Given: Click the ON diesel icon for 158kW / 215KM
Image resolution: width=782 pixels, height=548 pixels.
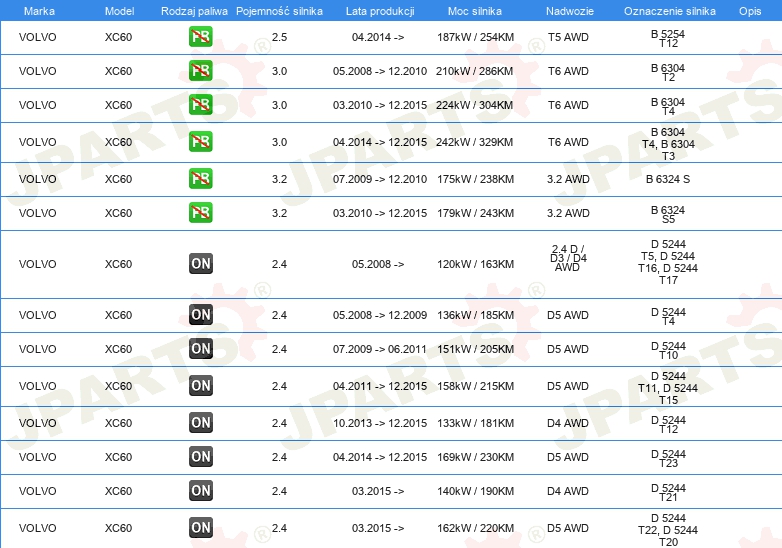Looking at the screenshot, I should (200, 386).
